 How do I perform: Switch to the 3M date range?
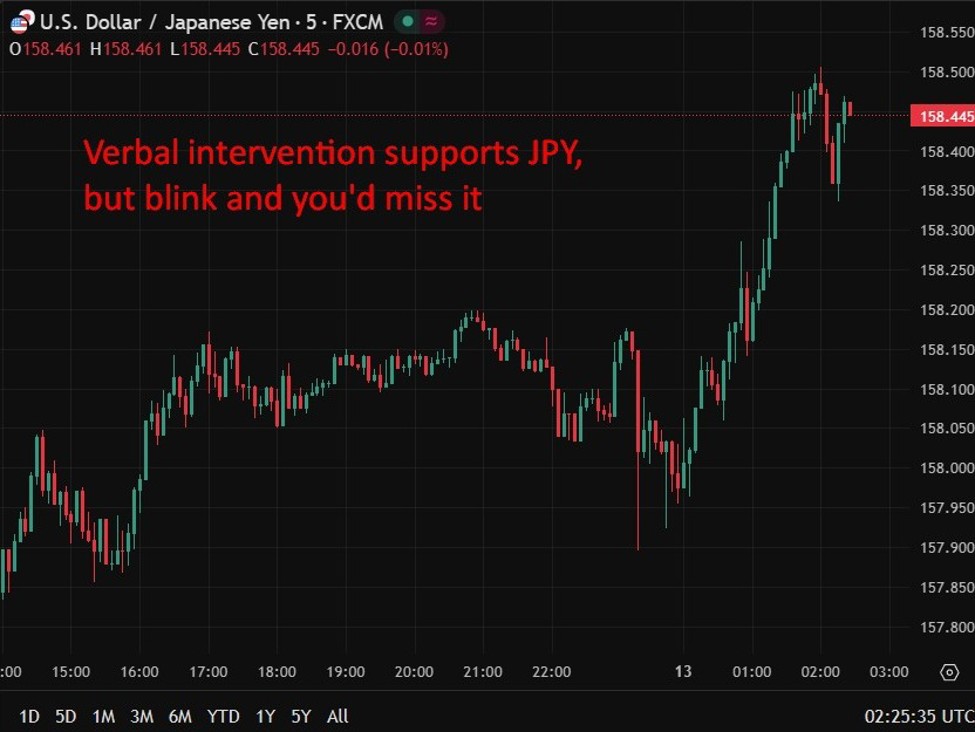pyautogui.click(x=142, y=716)
